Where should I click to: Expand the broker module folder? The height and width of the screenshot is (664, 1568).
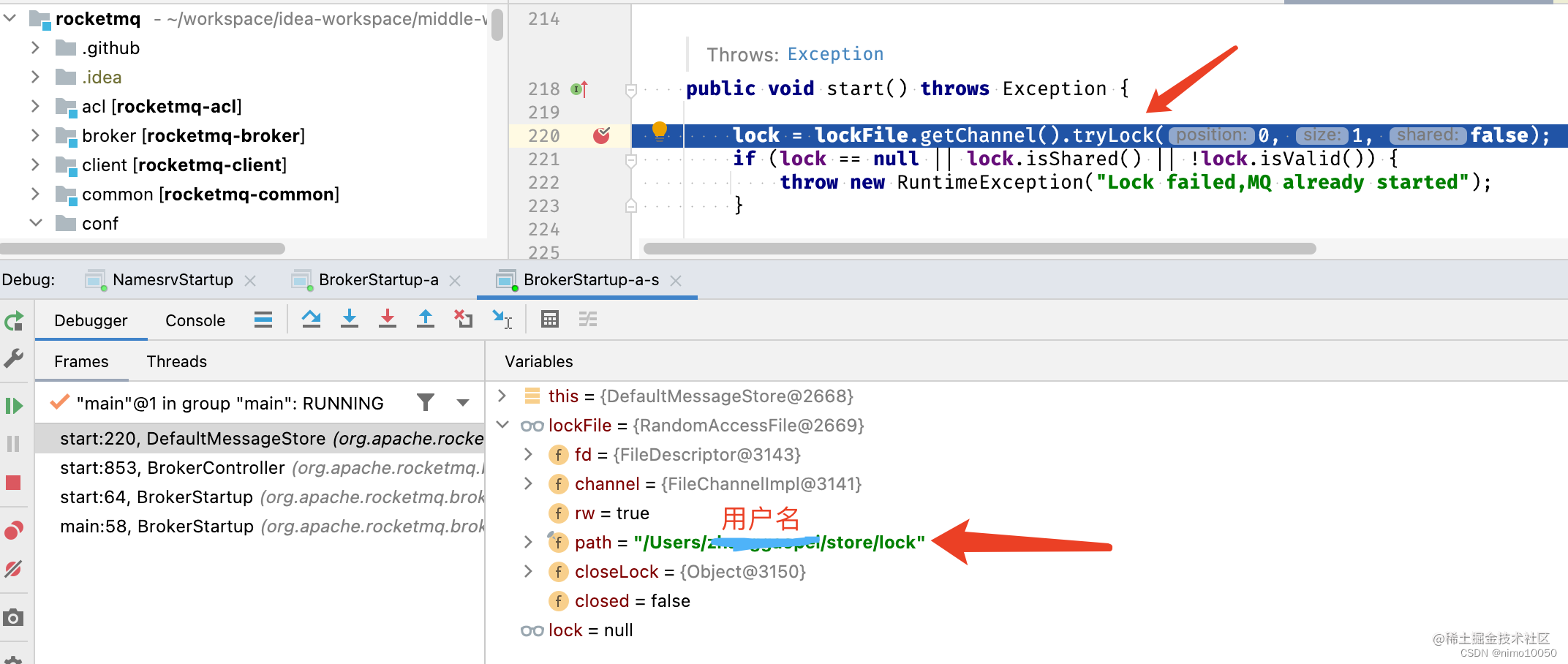35,135
